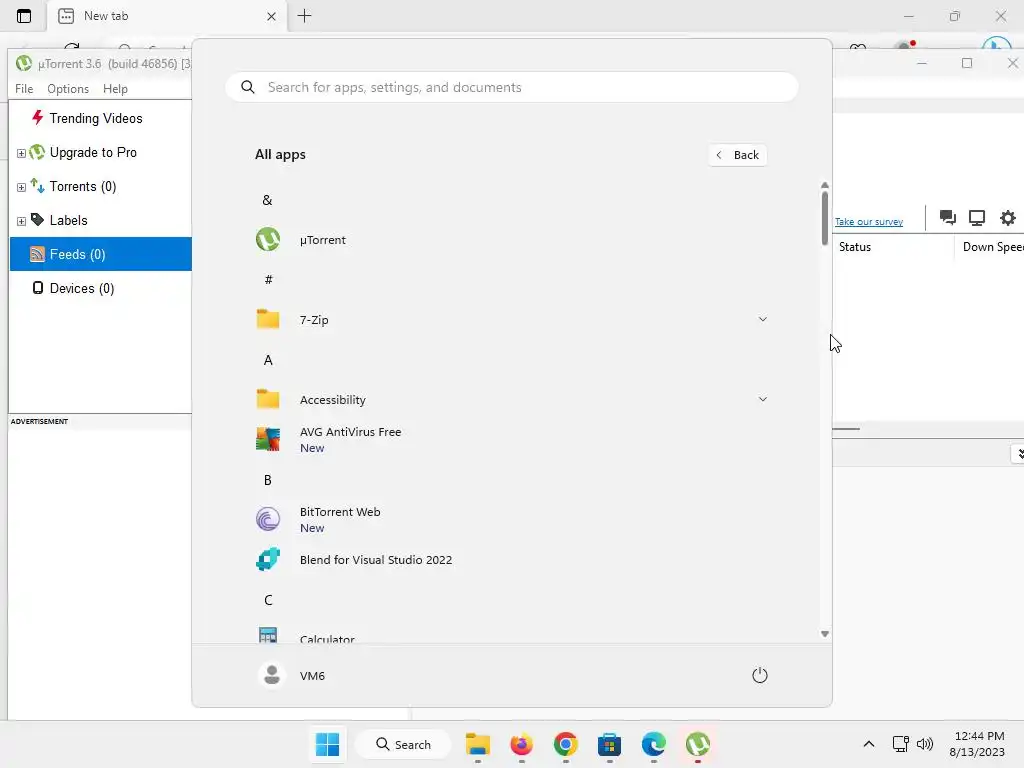The width and height of the screenshot is (1024, 768).
Task: Open Microsoft Edge from the taskbar
Action: [x=654, y=744]
